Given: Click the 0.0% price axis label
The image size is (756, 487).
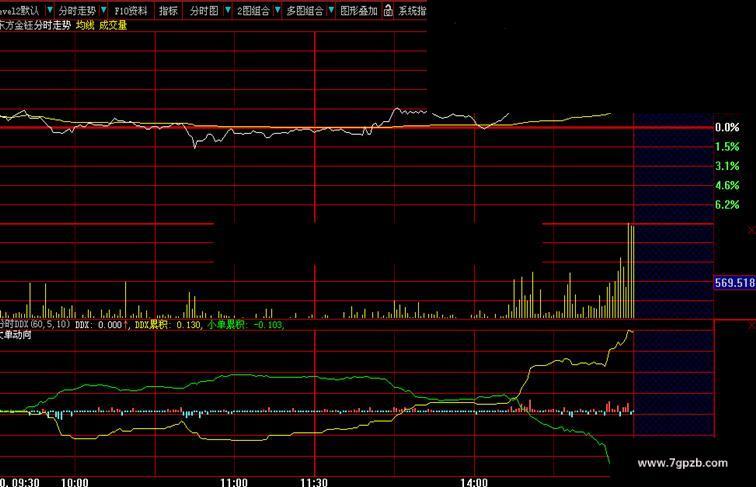Looking at the screenshot, I should (x=727, y=127).
